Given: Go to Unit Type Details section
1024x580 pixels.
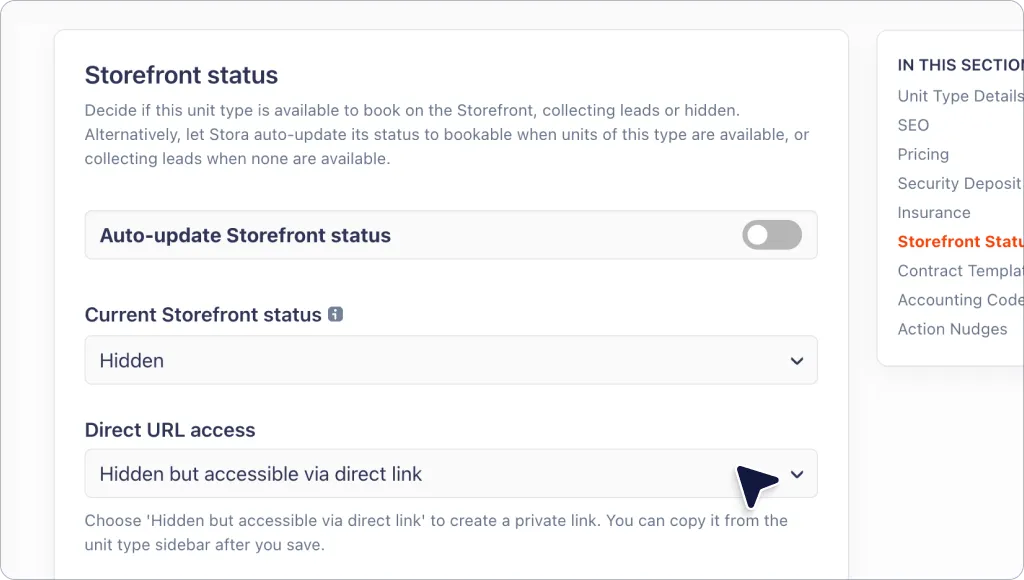Looking at the screenshot, I should click(960, 96).
